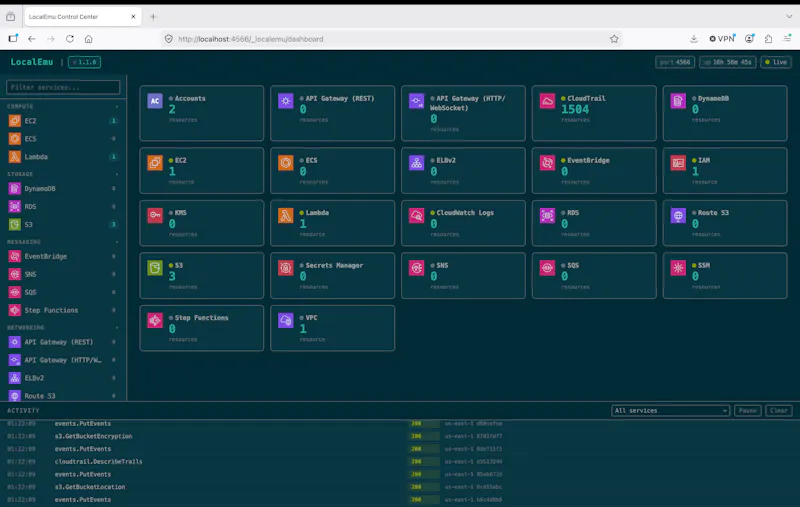Image resolution: width=800 pixels, height=507 pixels.
Task: Click the EC2 card icon in dashboard
Action: tap(155, 163)
